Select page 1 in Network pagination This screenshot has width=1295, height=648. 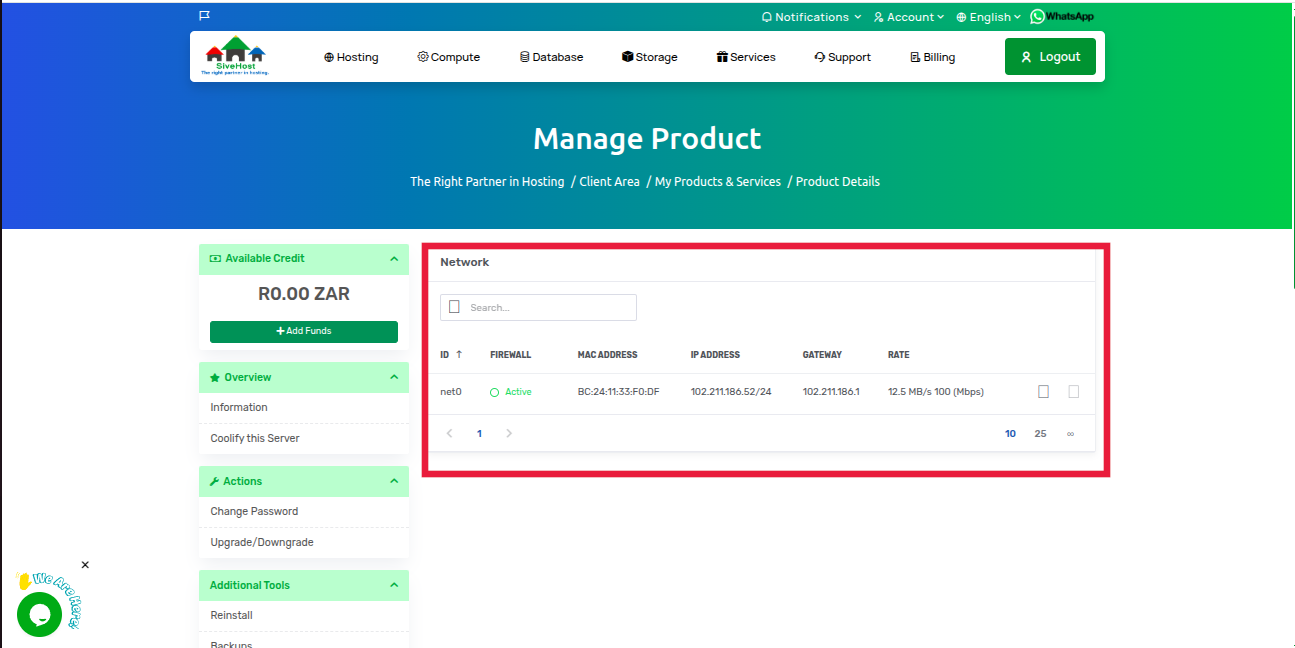480,433
